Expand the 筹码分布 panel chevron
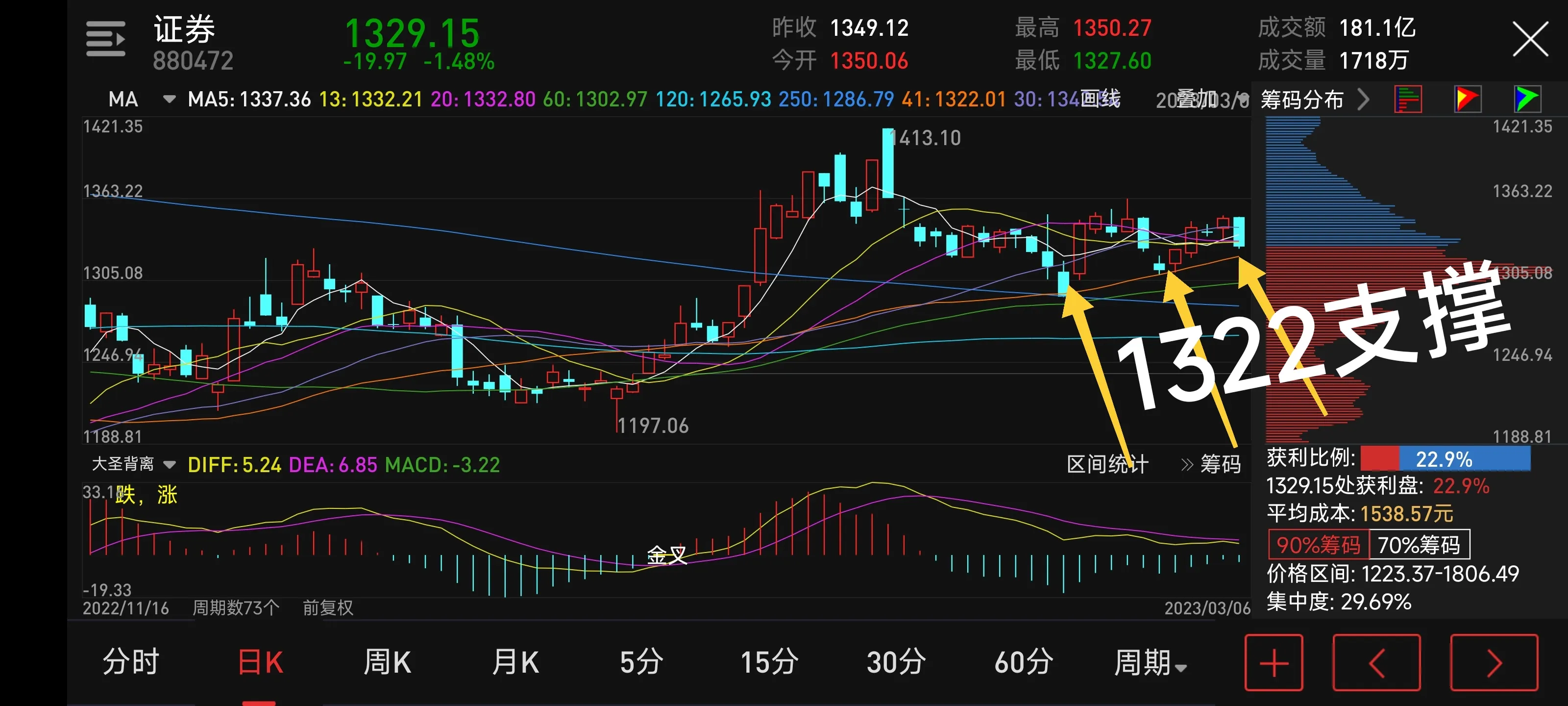This screenshot has height=706, width=1568. [1364, 100]
